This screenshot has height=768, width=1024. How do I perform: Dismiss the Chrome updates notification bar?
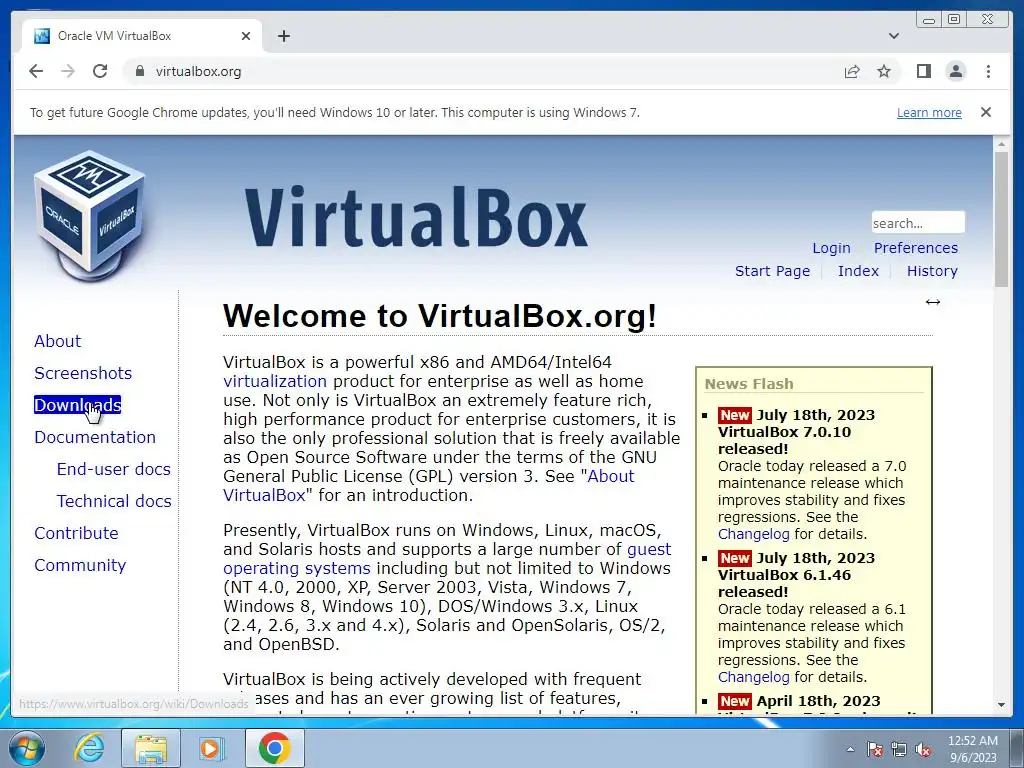tap(986, 112)
